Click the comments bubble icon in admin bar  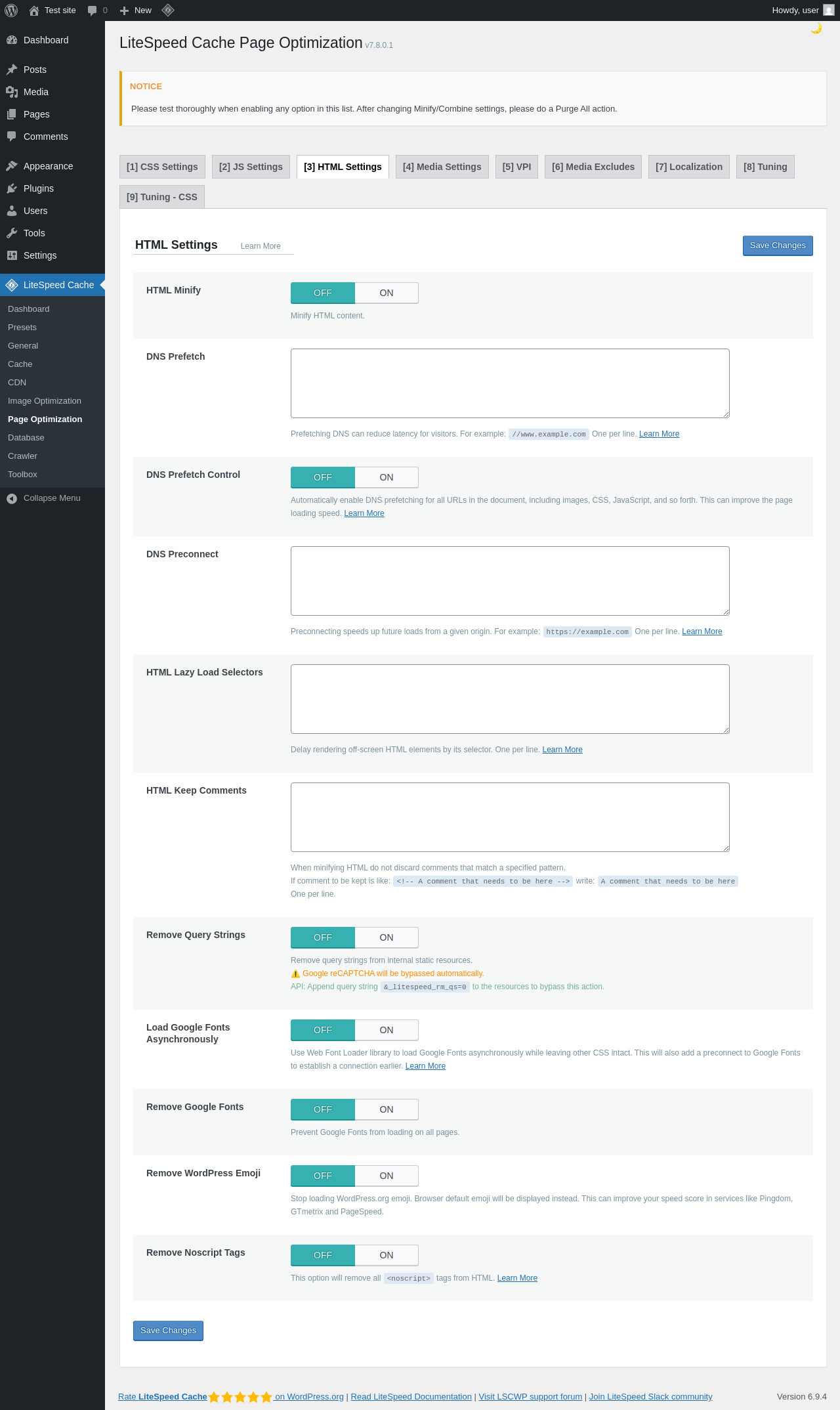pyautogui.click(x=92, y=11)
